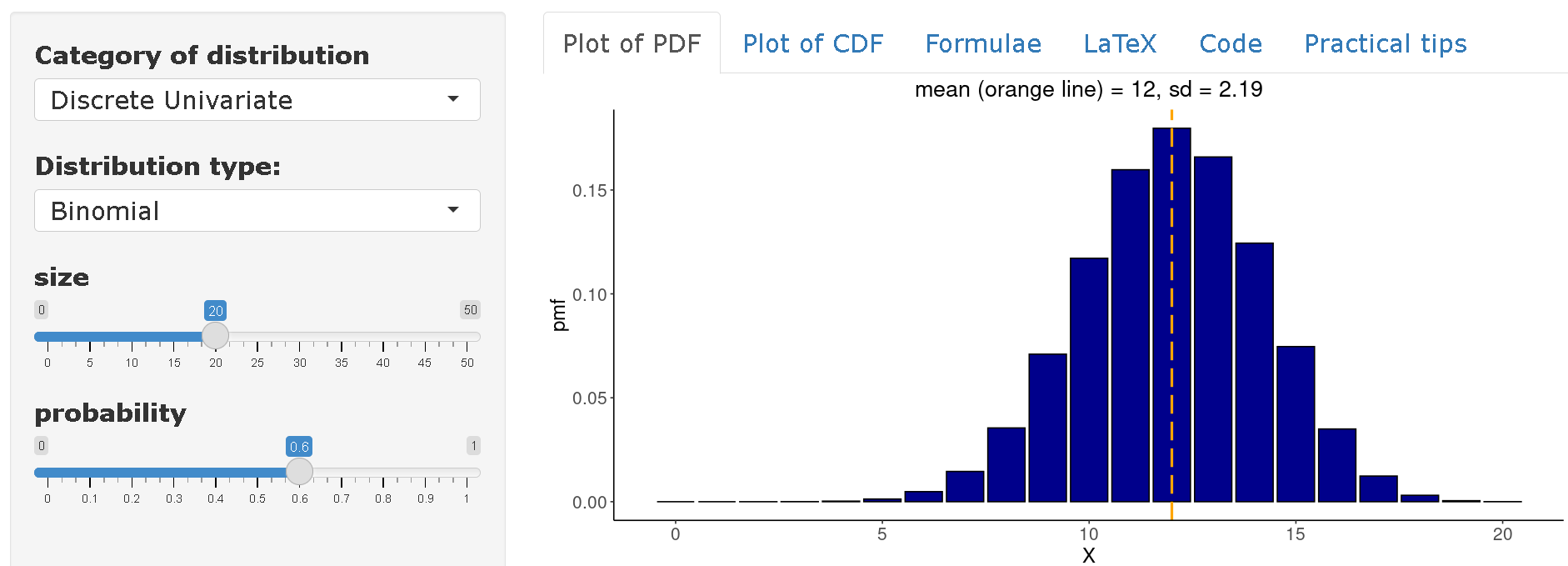Click the Discrete Univariate selection box

click(257, 99)
